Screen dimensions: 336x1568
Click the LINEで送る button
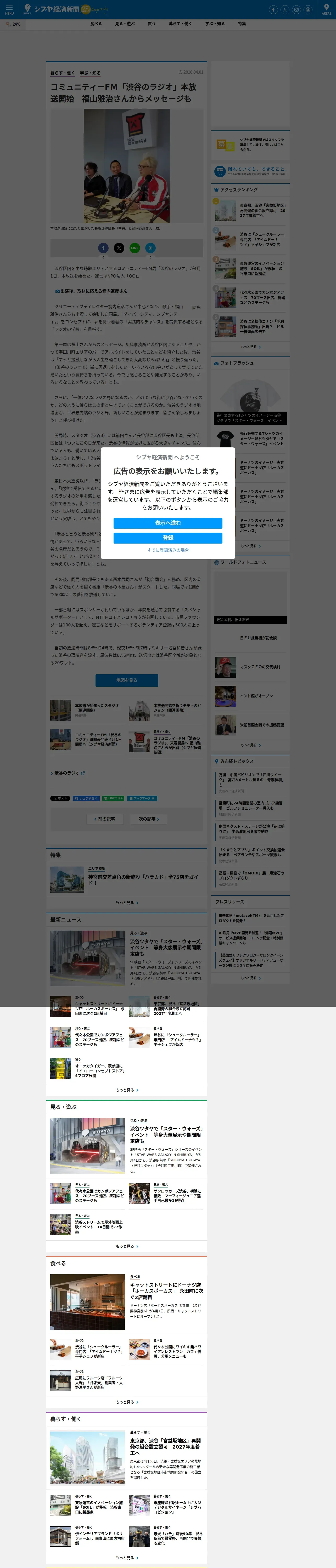(x=113, y=798)
